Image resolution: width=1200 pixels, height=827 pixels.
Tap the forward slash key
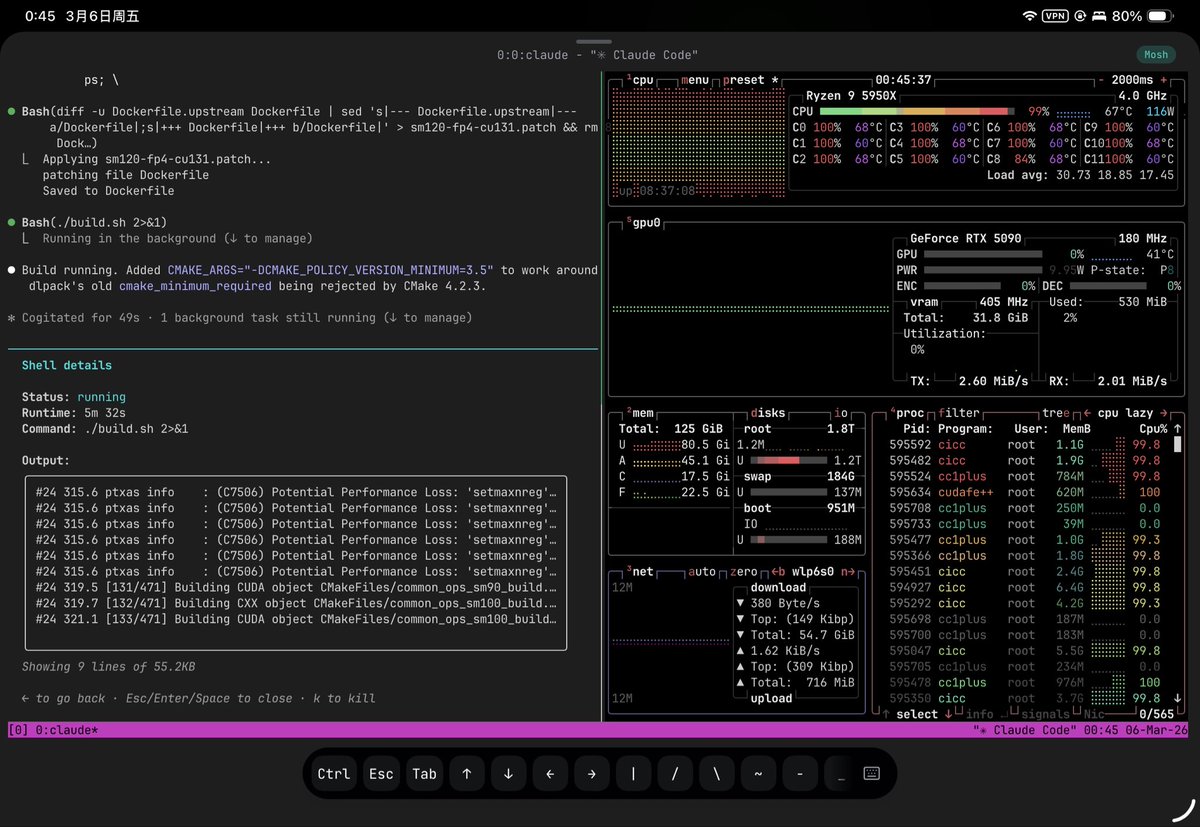(x=675, y=773)
